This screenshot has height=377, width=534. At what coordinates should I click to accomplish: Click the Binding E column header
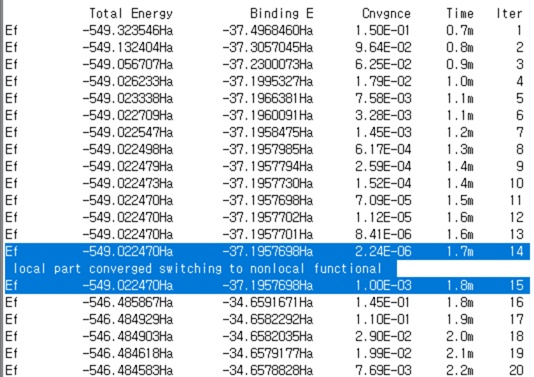click(282, 14)
